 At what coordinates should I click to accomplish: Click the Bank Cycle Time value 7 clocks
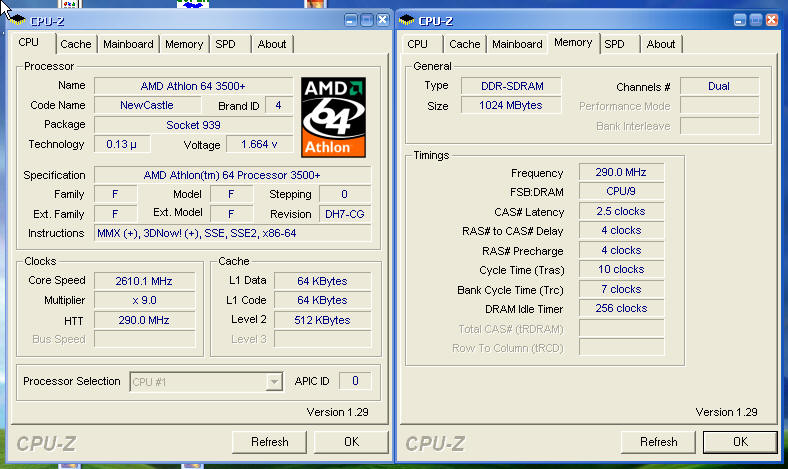621,289
